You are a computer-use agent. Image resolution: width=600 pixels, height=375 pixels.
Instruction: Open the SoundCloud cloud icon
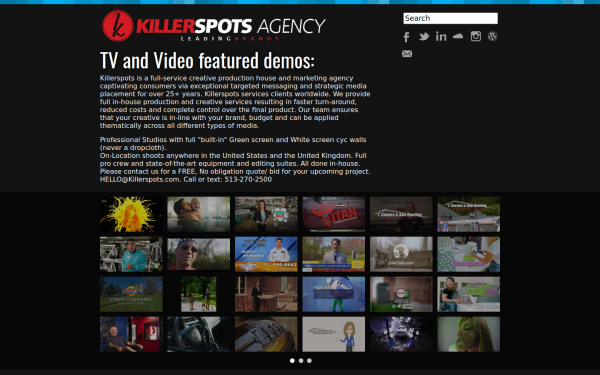point(458,36)
